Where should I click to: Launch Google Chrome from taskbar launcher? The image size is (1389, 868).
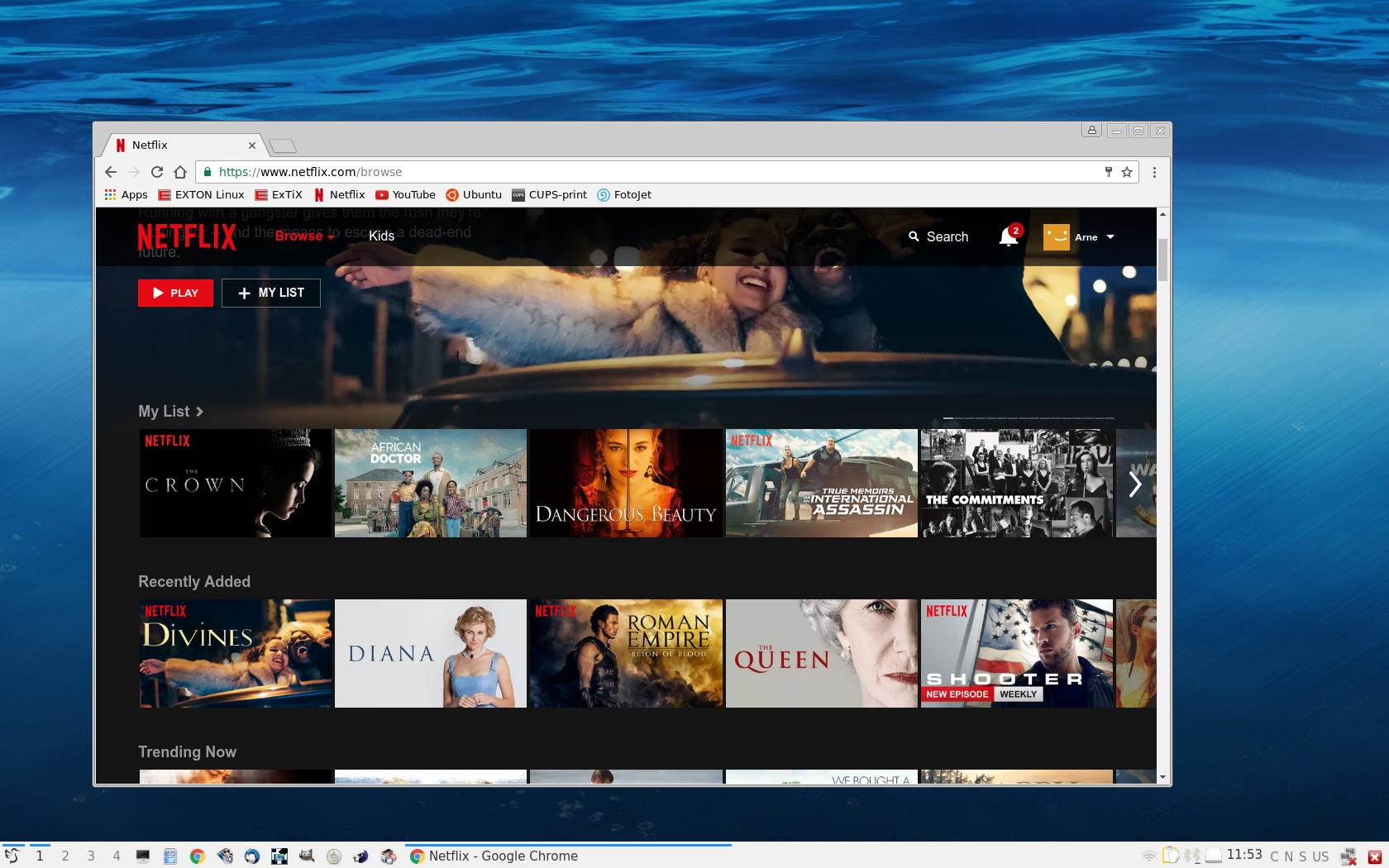point(197,856)
